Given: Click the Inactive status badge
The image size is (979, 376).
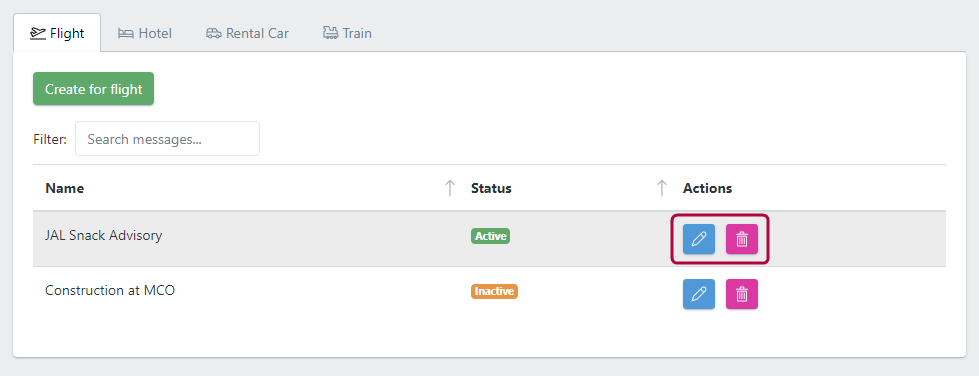Looking at the screenshot, I should pyautogui.click(x=494, y=291).
